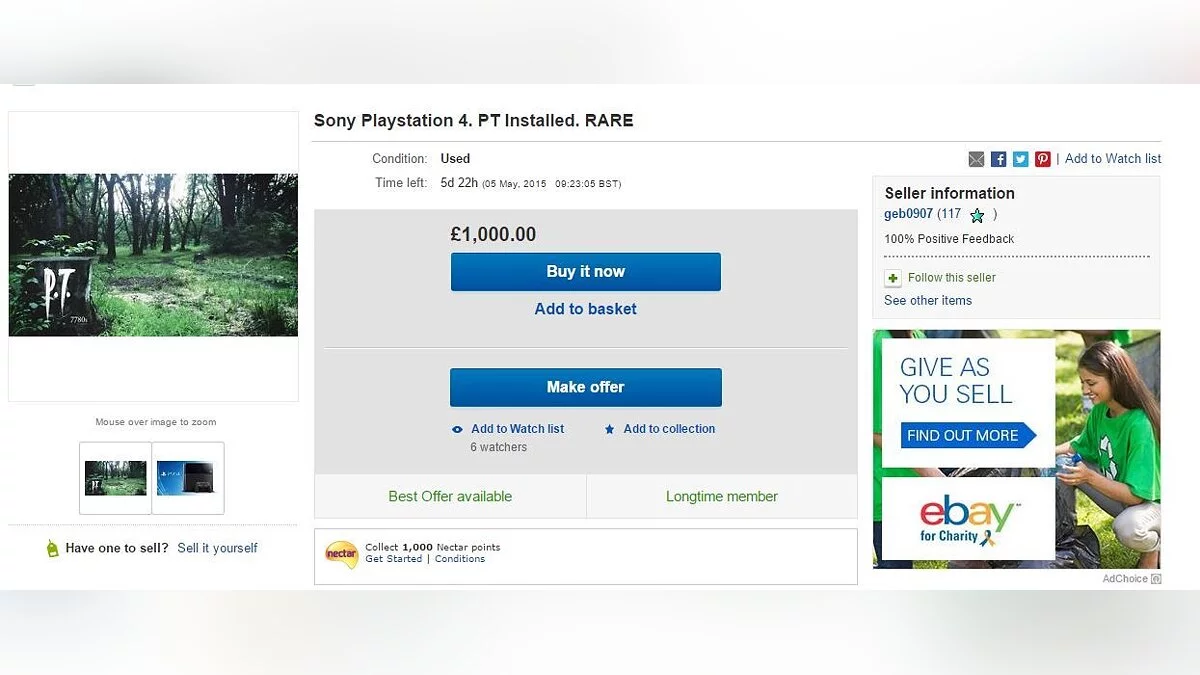
Task: Click Sell it yourself link
Action: 217,548
